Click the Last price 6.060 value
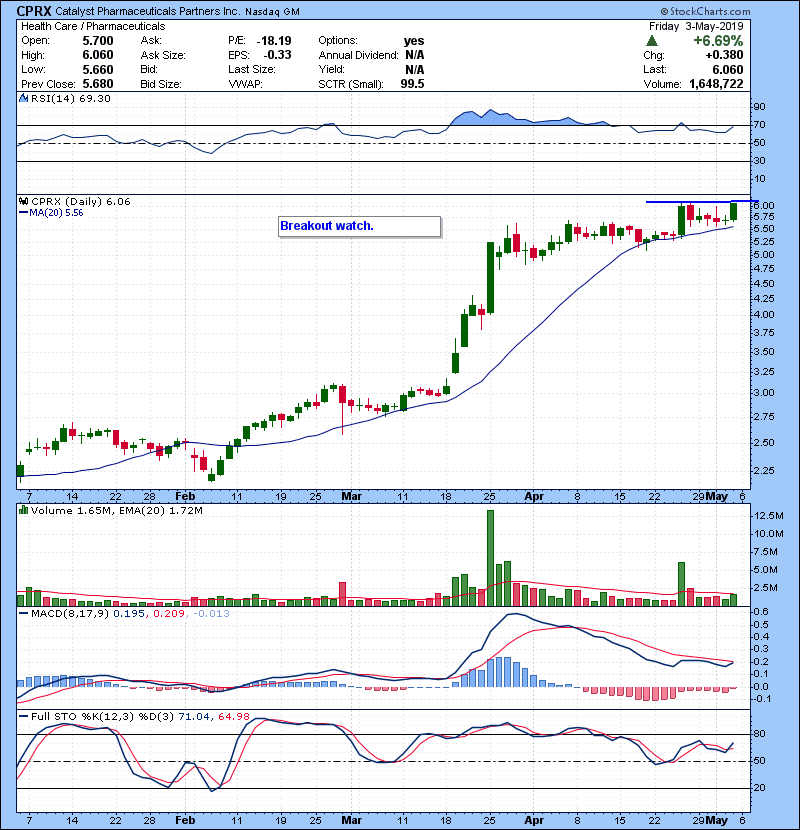The image size is (800, 830). [x=727, y=69]
